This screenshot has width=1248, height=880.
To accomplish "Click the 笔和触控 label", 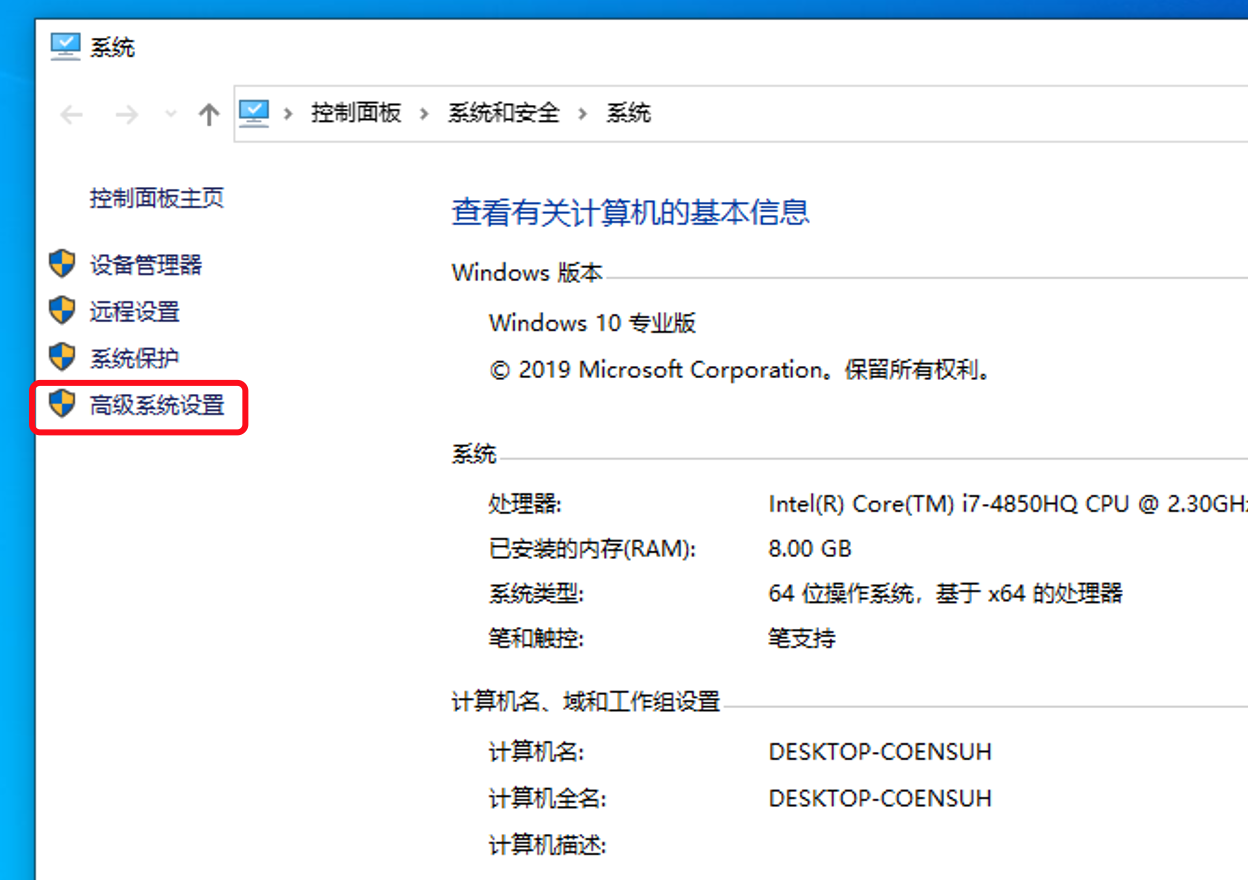I will pos(536,638).
